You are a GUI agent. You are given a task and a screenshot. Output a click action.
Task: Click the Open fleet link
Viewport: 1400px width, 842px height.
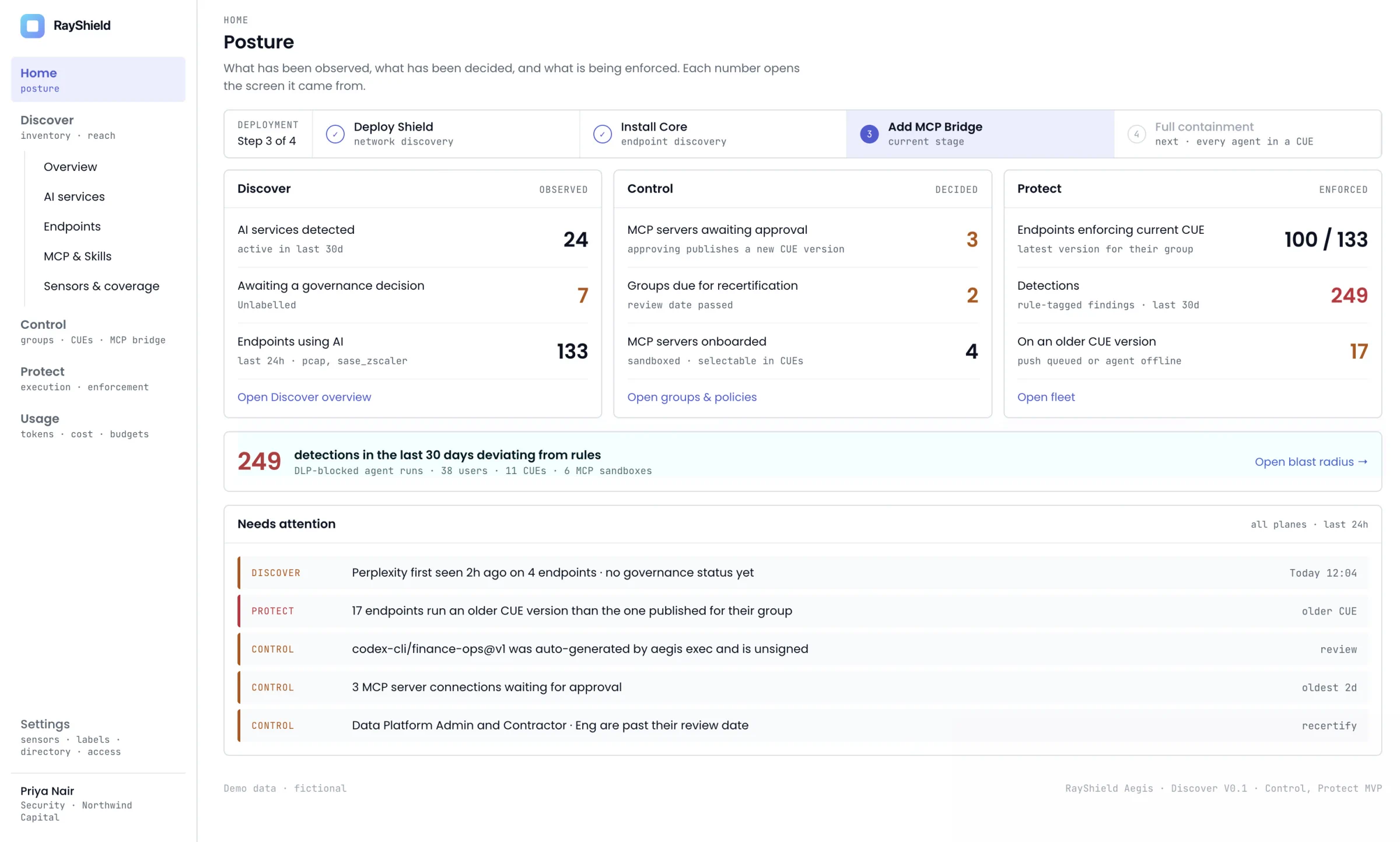pyautogui.click(x=1045, y=397)
